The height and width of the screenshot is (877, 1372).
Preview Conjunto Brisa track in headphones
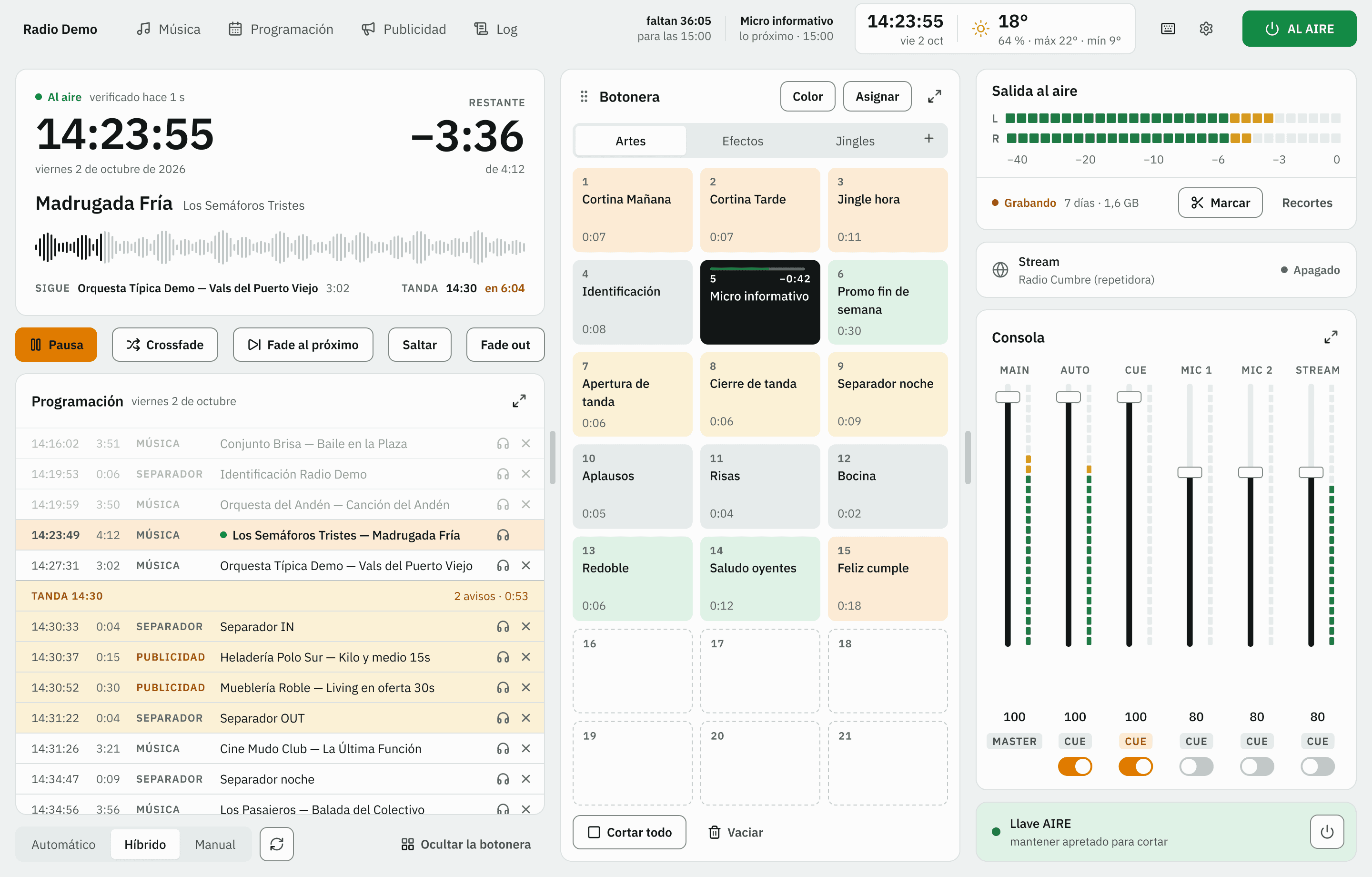503,444
